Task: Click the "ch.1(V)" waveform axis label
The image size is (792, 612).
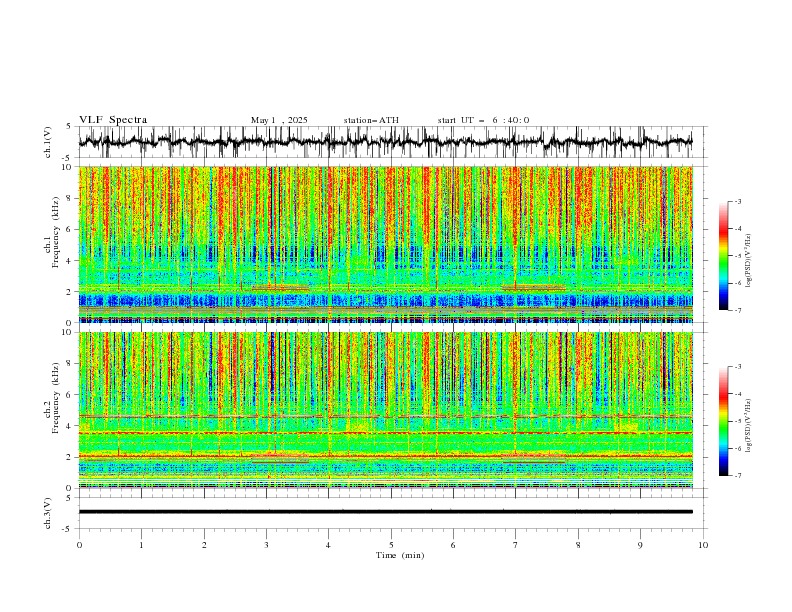Action: click(x=48, y=142)
